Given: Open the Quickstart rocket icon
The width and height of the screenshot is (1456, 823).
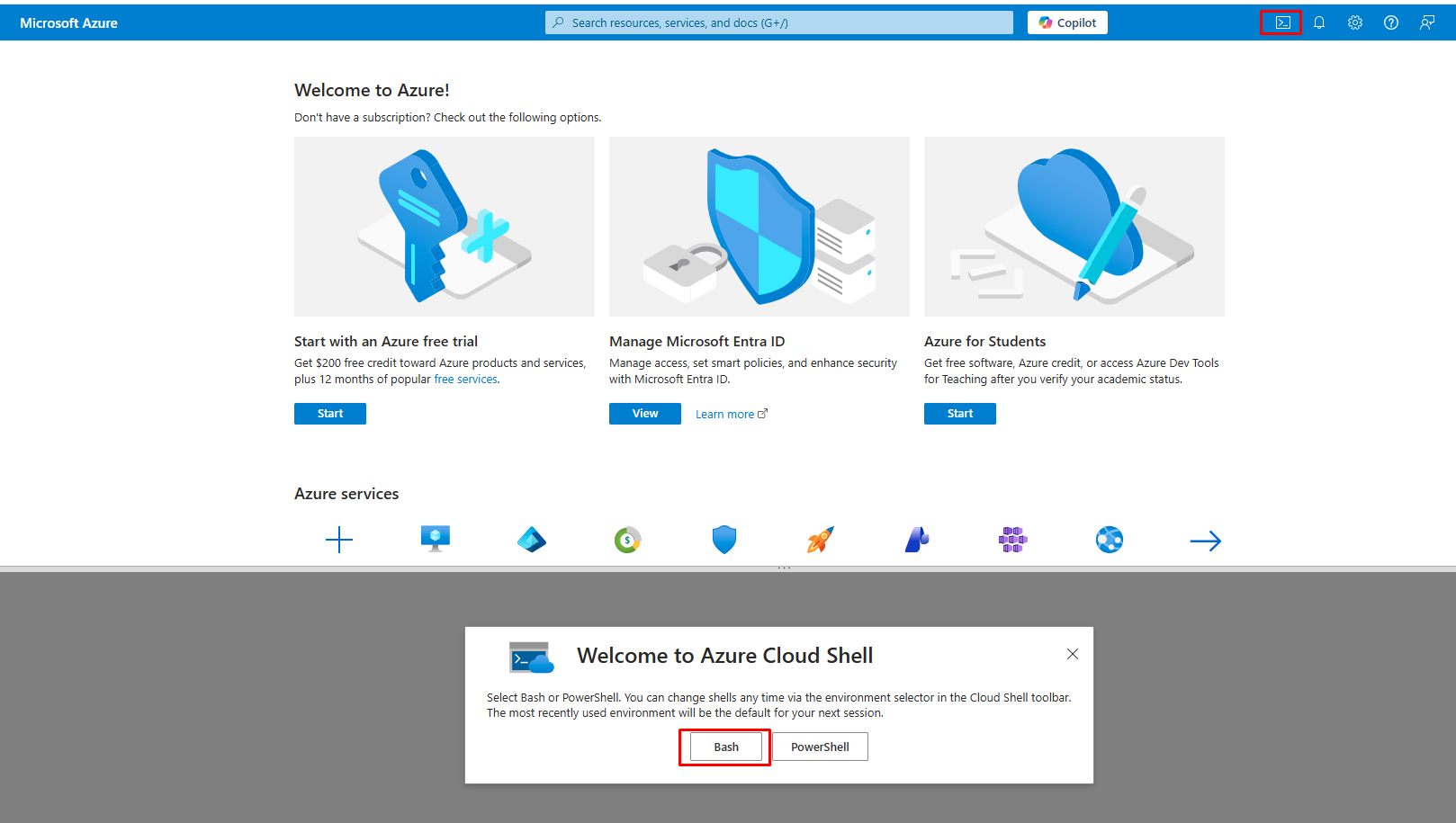Looking at the screenshot, I should point(821,540).
